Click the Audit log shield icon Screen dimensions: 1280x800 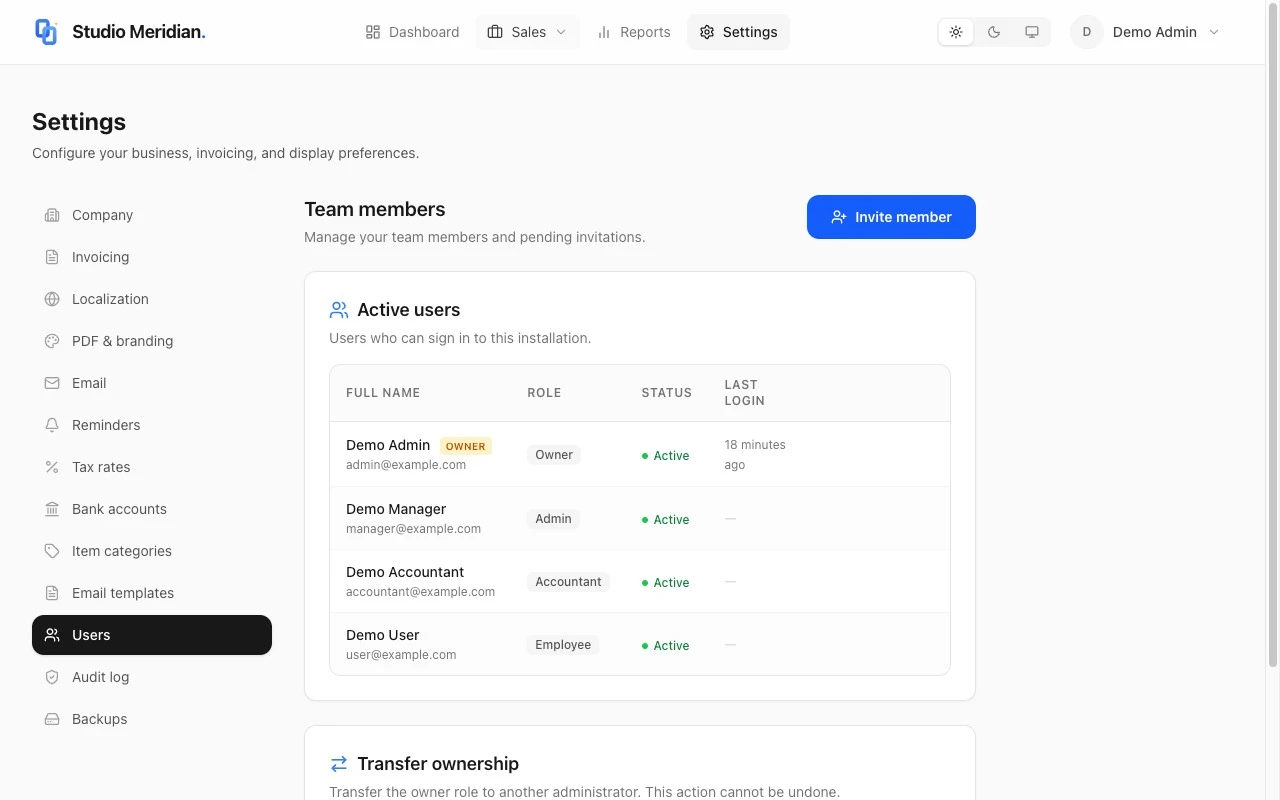click(x=52, y=677)
